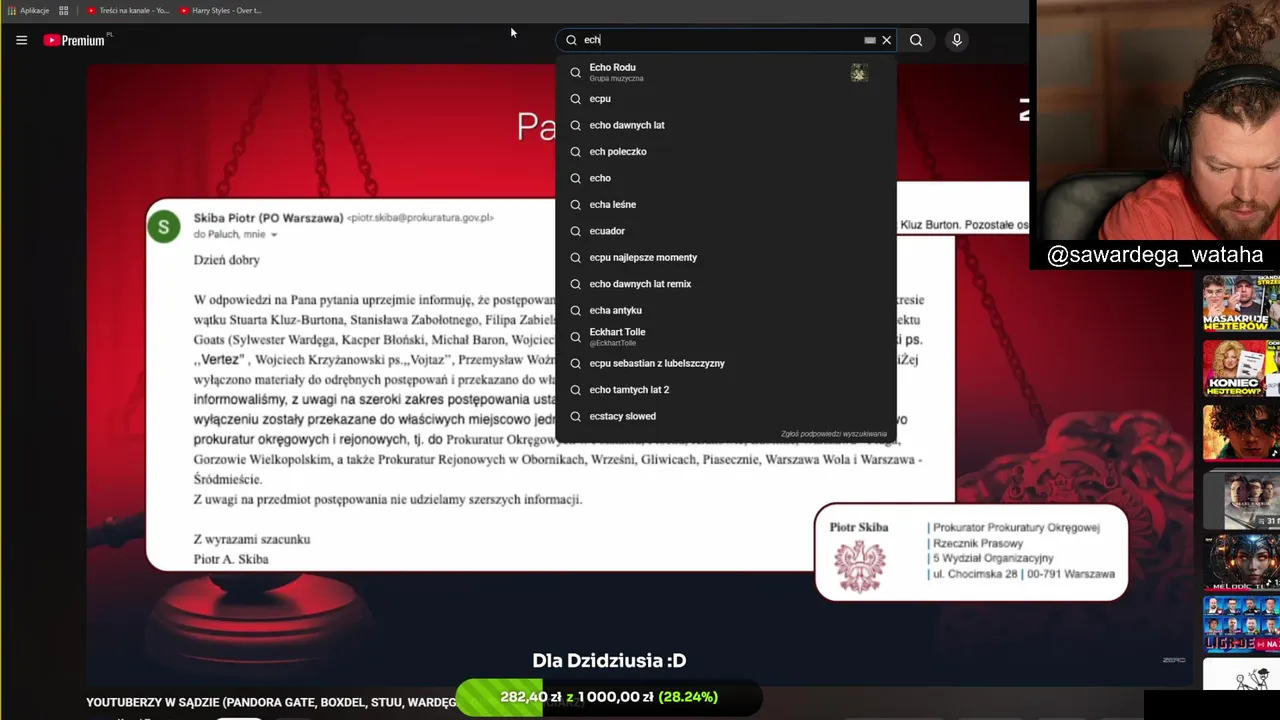Screen dimensions: 1280x720
Task: Pick "ecpu sebastian z lubelszczyzny" suggestion
Action: pyautogui.click(x=726, y=364)
